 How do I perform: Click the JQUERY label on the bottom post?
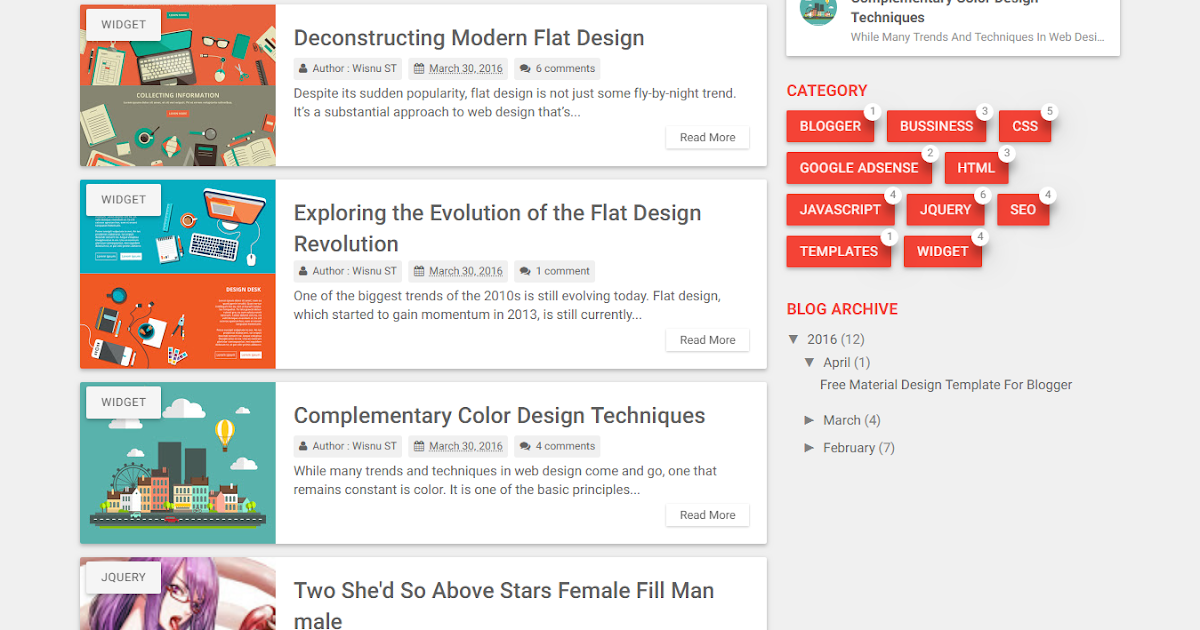(122, 577)
